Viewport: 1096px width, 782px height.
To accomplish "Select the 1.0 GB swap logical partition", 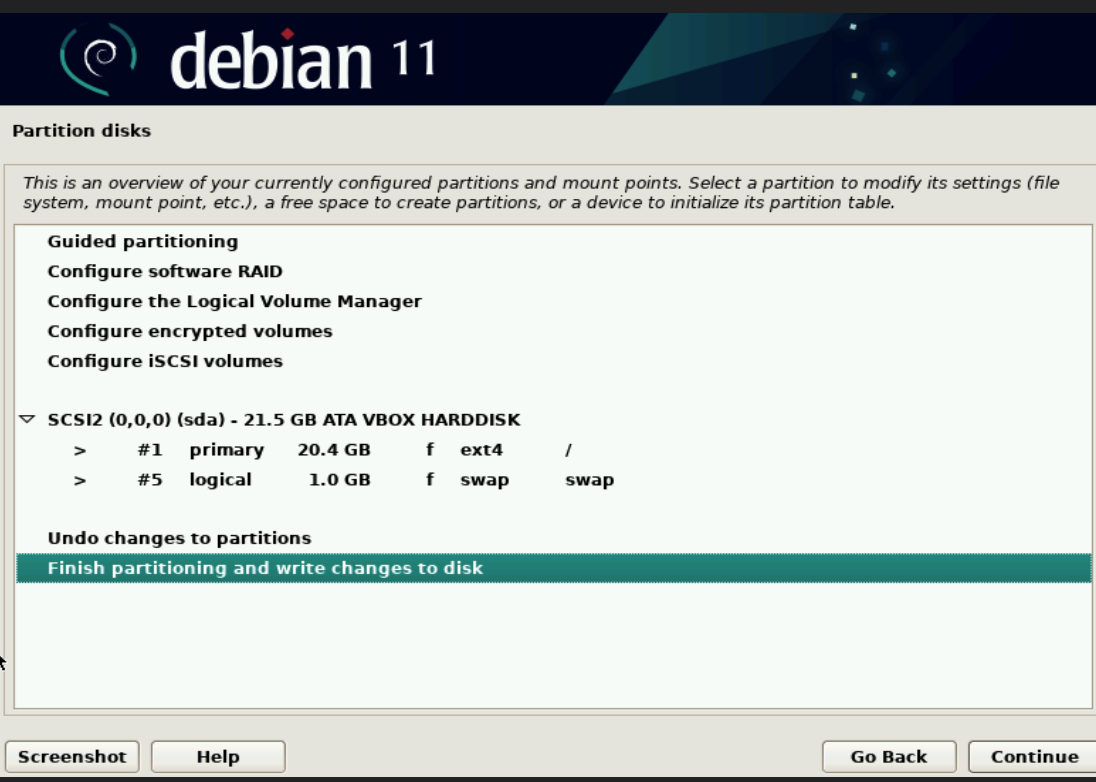I will [340, 480].
